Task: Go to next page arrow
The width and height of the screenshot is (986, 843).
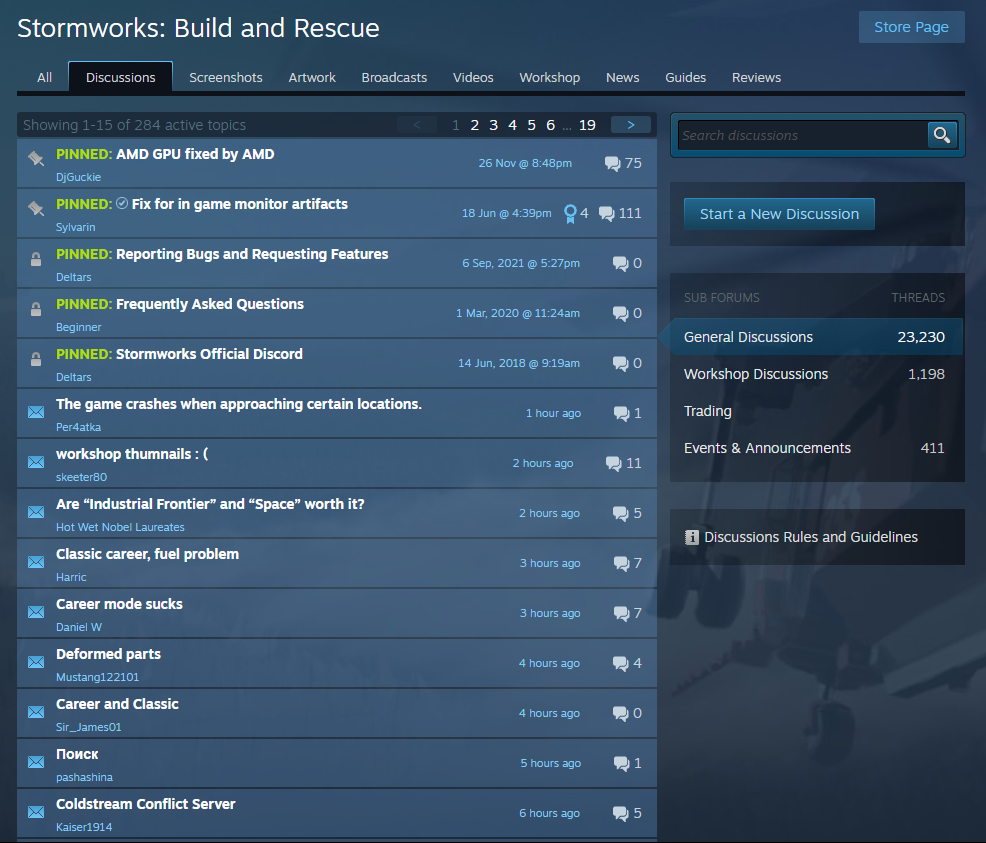Action: [631, 125]
